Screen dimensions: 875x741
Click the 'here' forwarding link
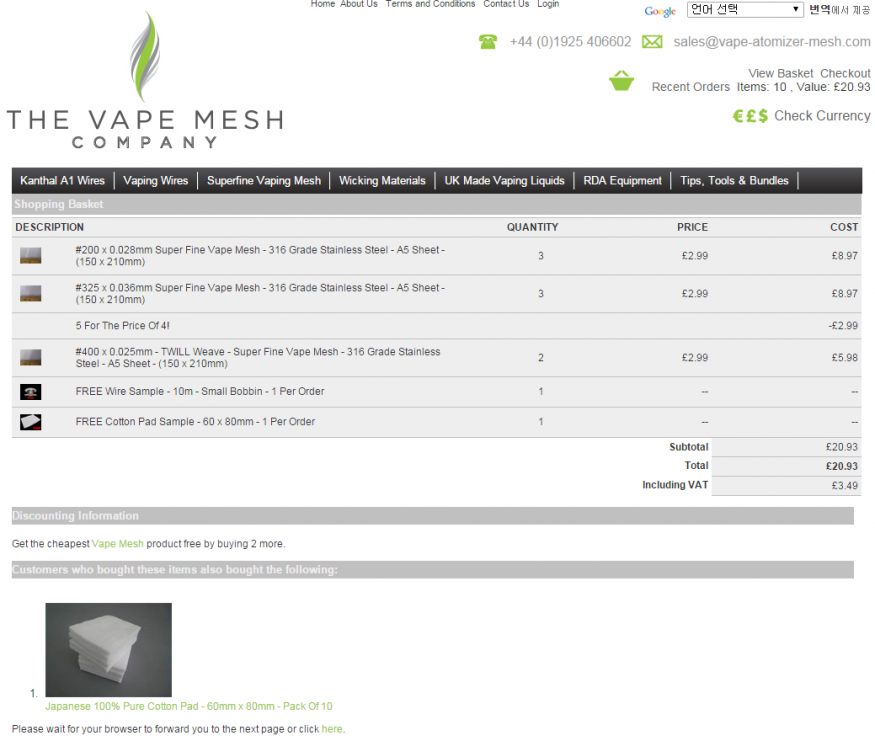pos(332,729)
